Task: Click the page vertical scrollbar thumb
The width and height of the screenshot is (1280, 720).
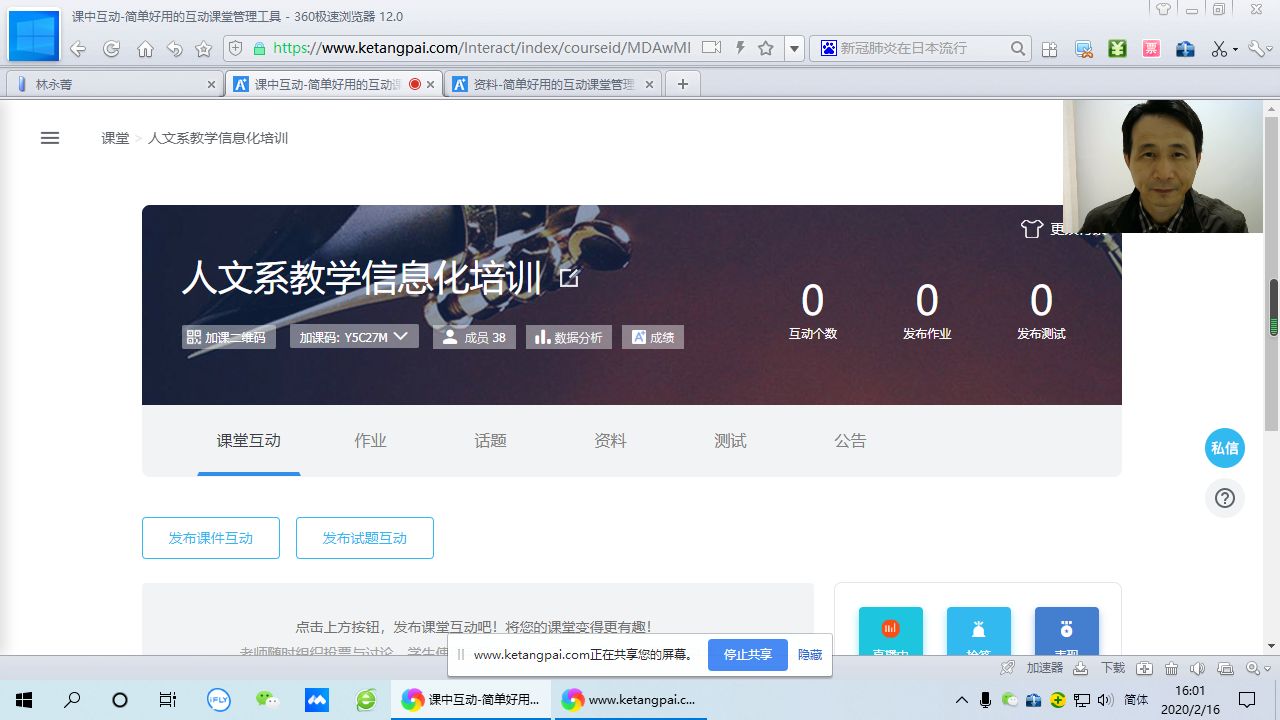Action: pos(1273,310)
